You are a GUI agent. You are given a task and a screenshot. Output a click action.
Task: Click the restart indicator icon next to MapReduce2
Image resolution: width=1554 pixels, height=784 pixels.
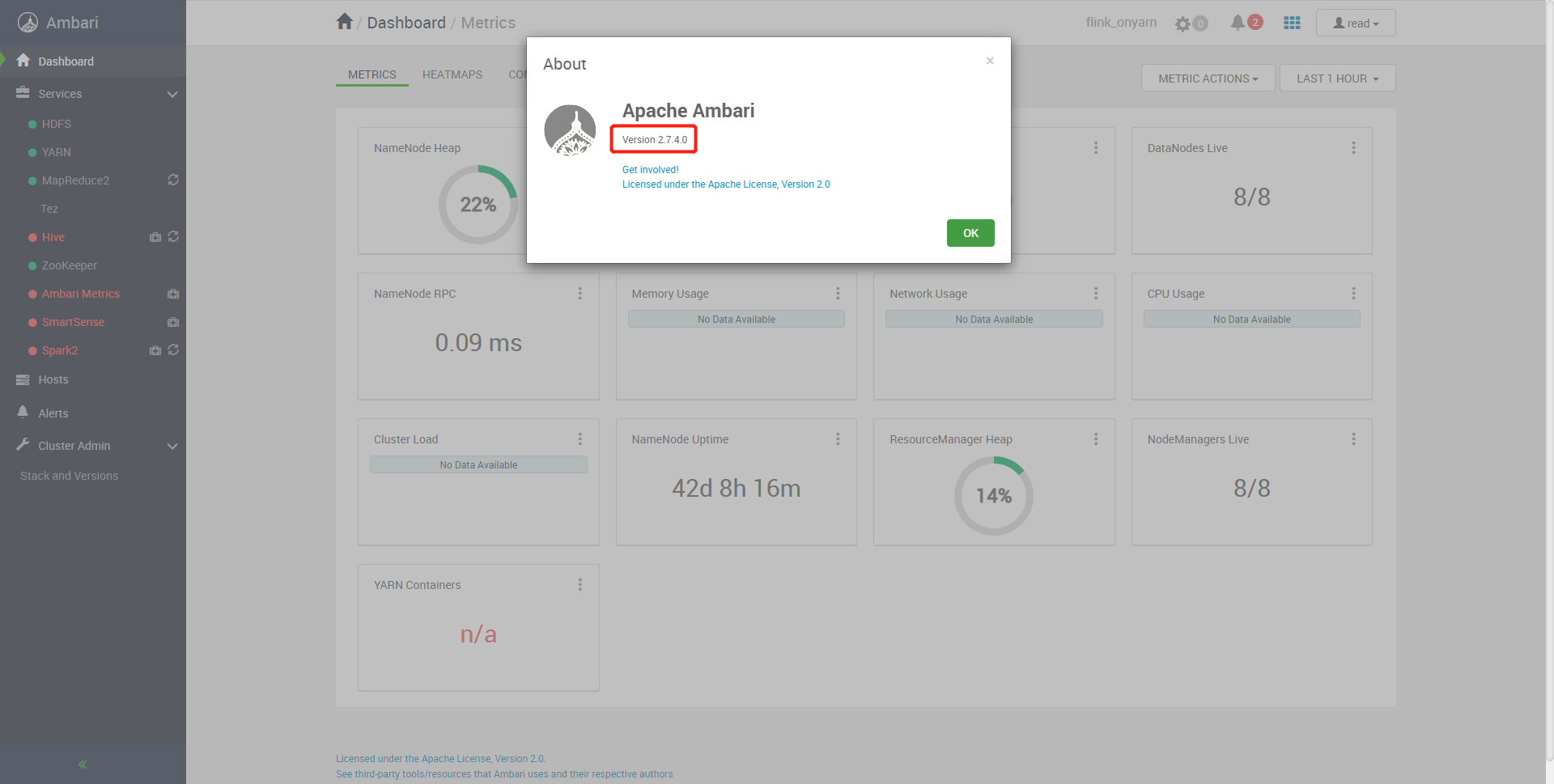(x=173, y=180)
